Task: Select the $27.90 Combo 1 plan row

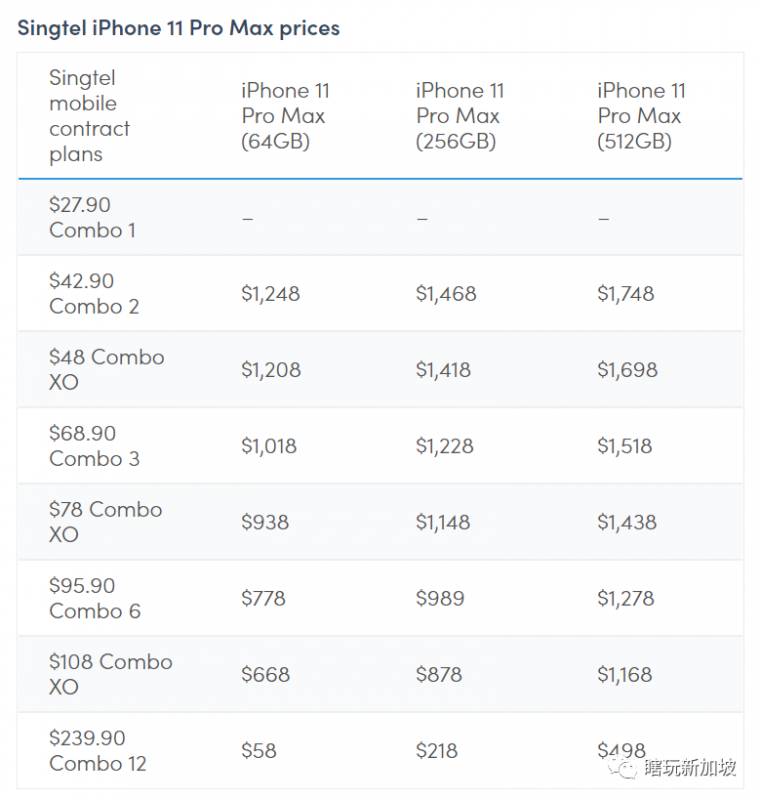Action: (x=93, y=217)
